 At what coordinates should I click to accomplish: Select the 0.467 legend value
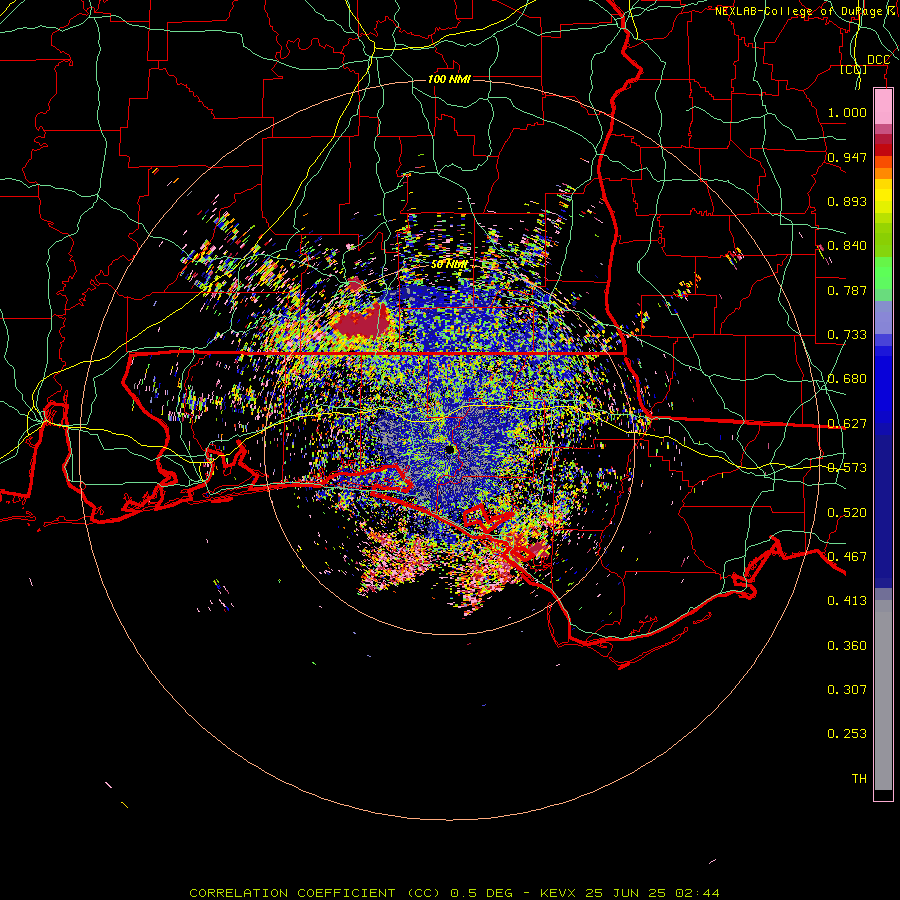(847, 557)
